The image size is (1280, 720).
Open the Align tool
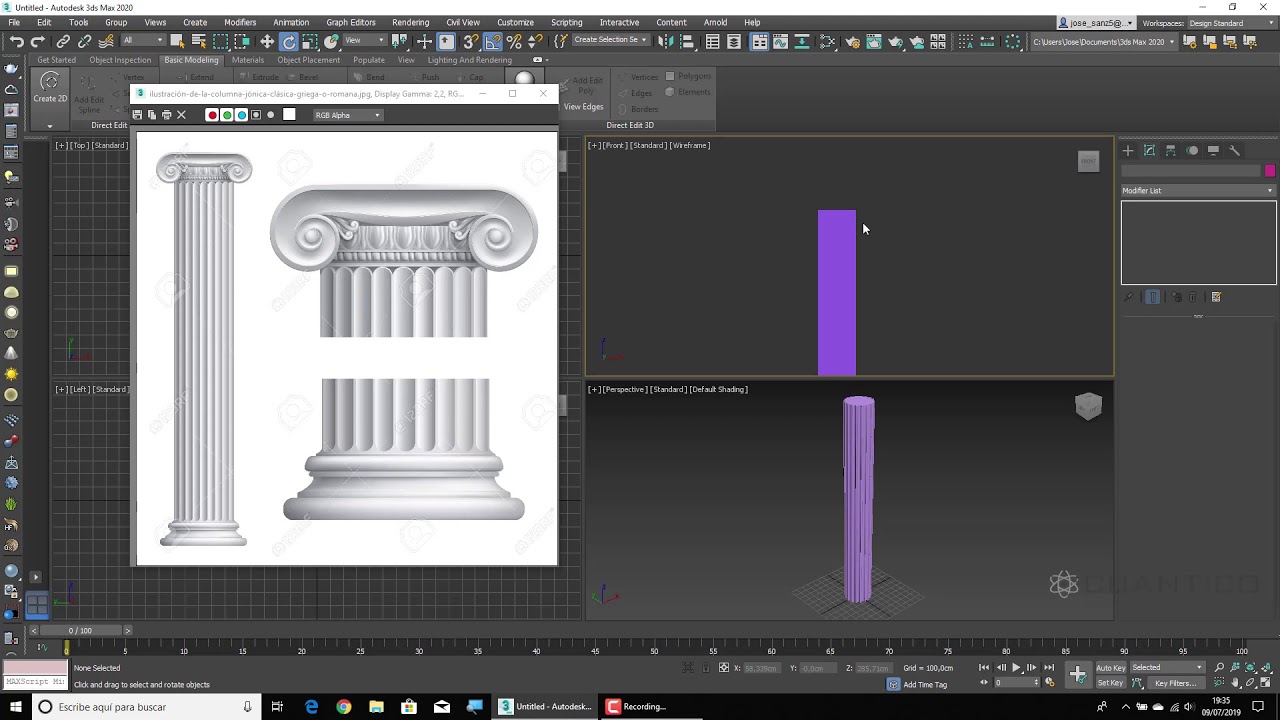(687, 41)
